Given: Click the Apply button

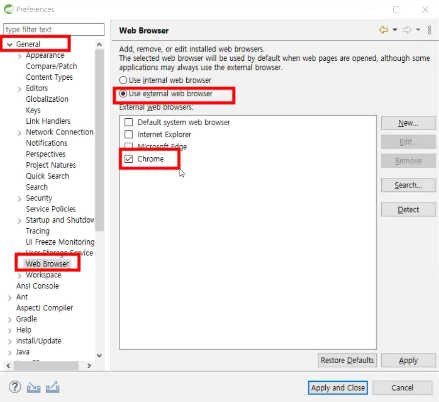Looking at the screenshot, I should (408, 360).
